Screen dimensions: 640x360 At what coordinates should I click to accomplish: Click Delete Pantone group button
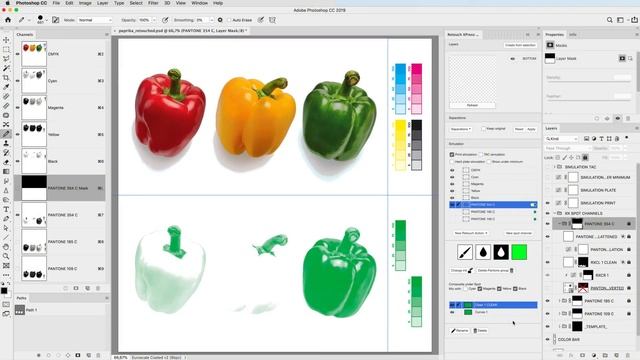495,270
